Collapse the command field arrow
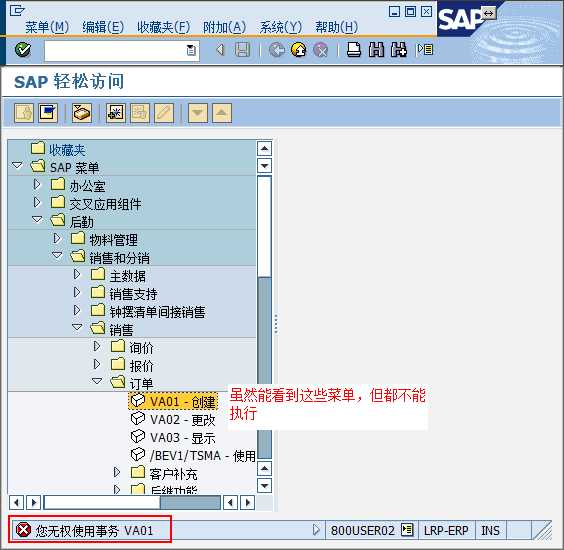The image size is (564, 550). [220, 50]
